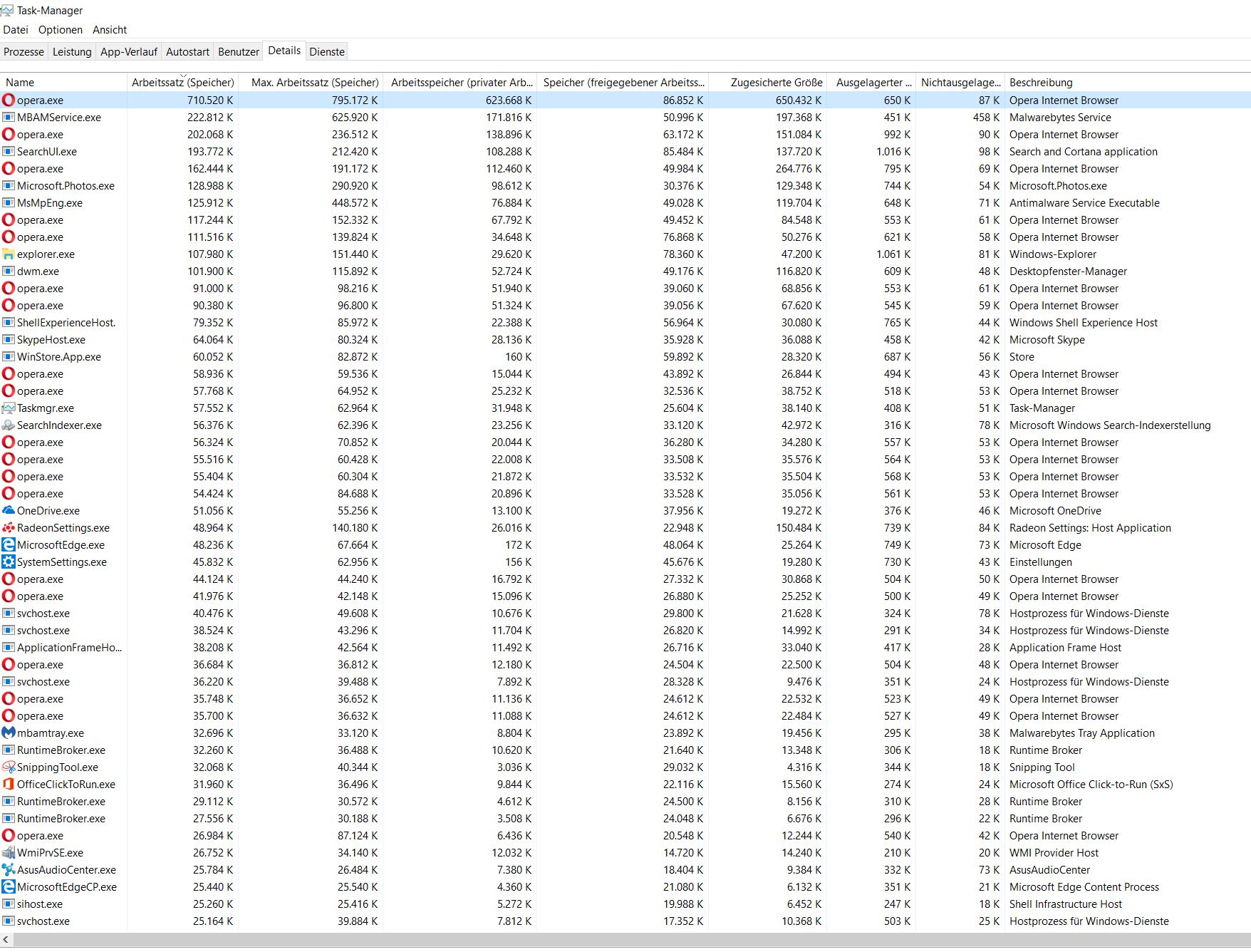Go to the Autostart tab
The width and height of the screenshot is (1251, 952).
coord(187,51)
